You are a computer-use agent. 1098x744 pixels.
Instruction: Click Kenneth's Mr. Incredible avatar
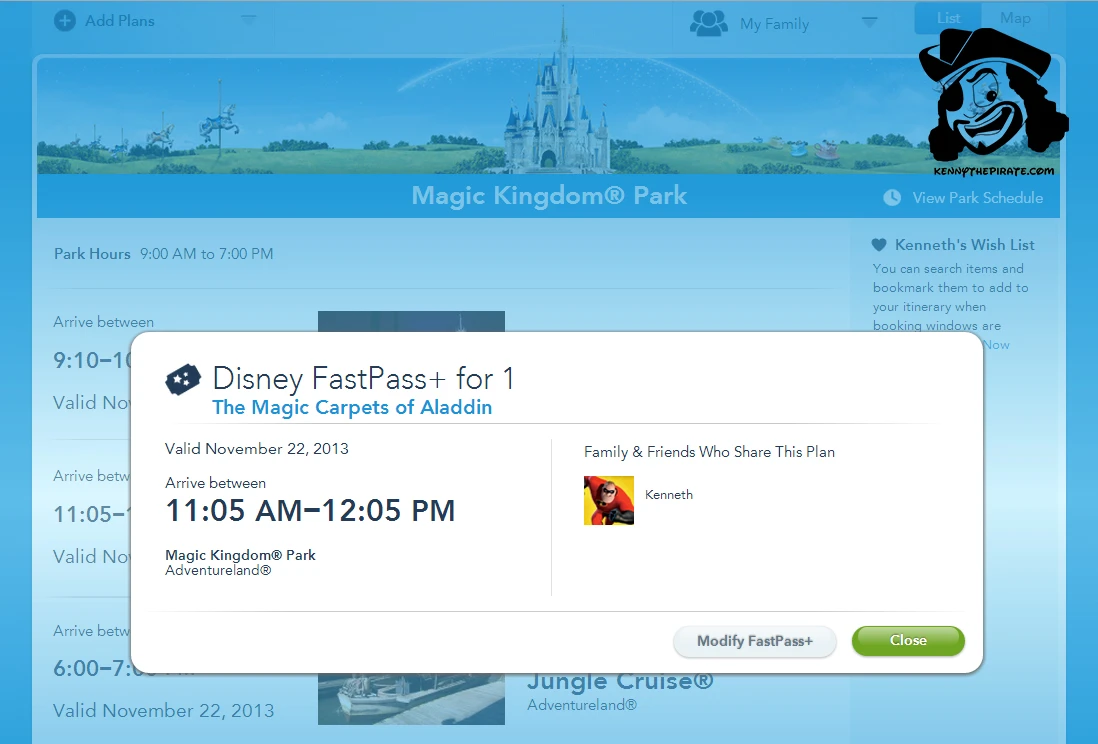click(609, 500)
